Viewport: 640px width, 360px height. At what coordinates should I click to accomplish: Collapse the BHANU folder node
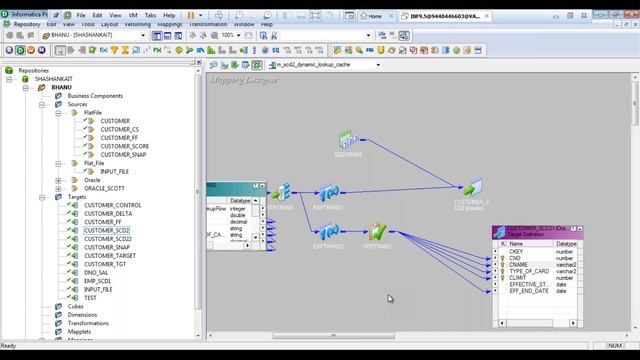point(25,87)
